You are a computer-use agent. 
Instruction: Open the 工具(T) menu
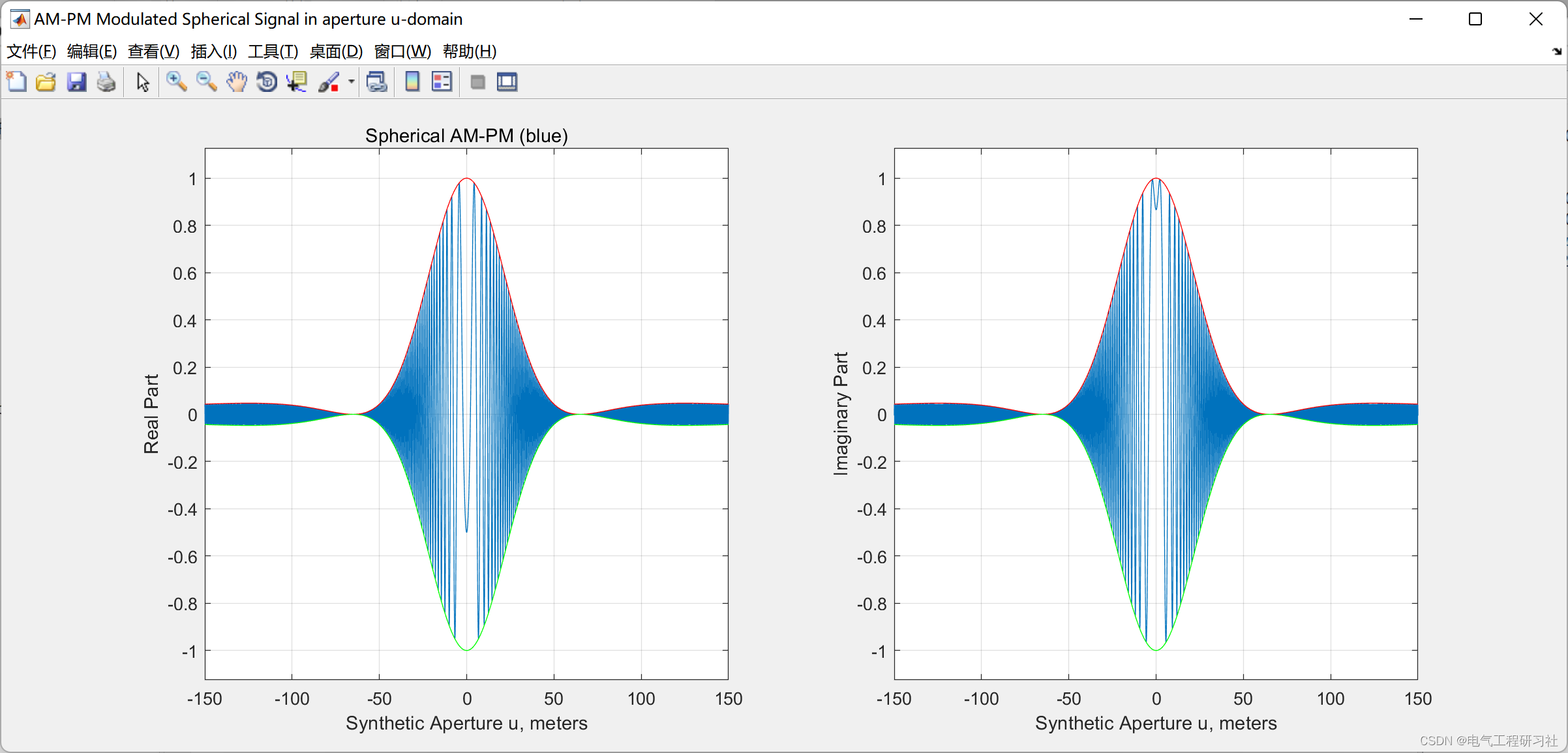[273, 51]
